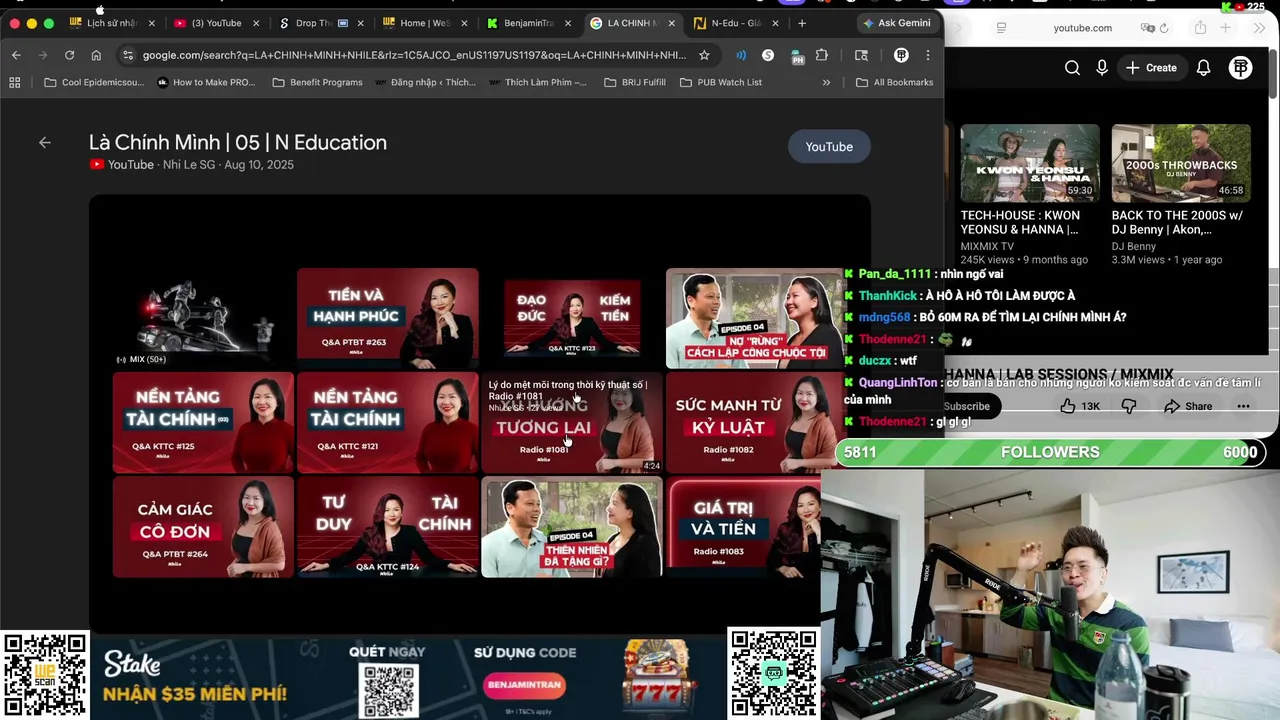
Task: Switch to the (3) YouTube Chrome tab
Action: coord(215,23)
